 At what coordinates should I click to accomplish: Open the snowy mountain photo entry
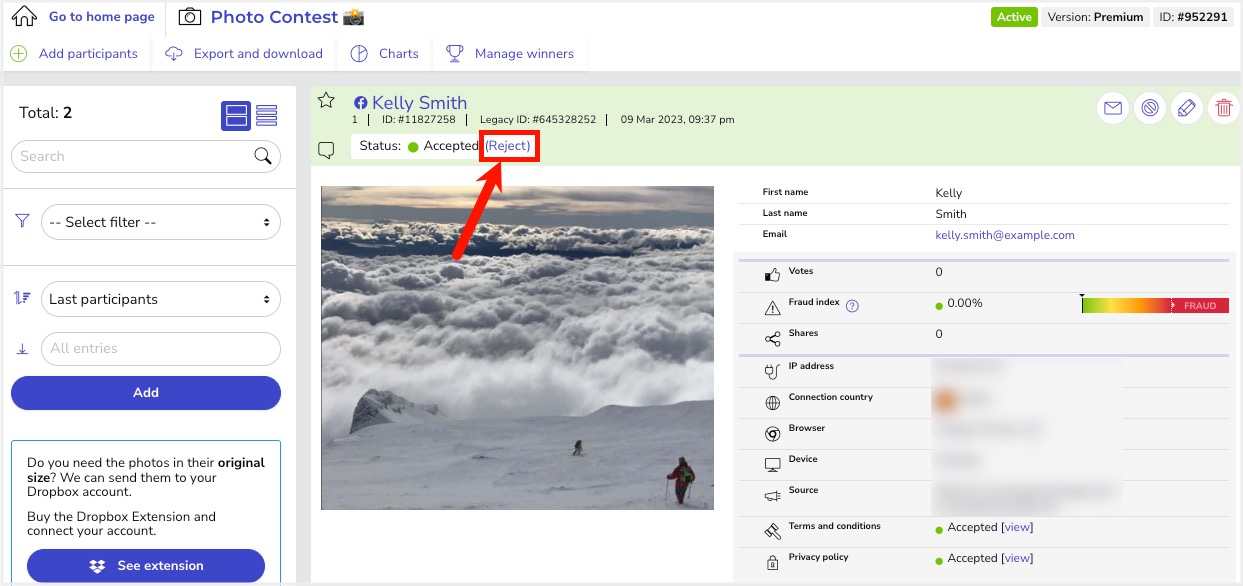point(517,348)
